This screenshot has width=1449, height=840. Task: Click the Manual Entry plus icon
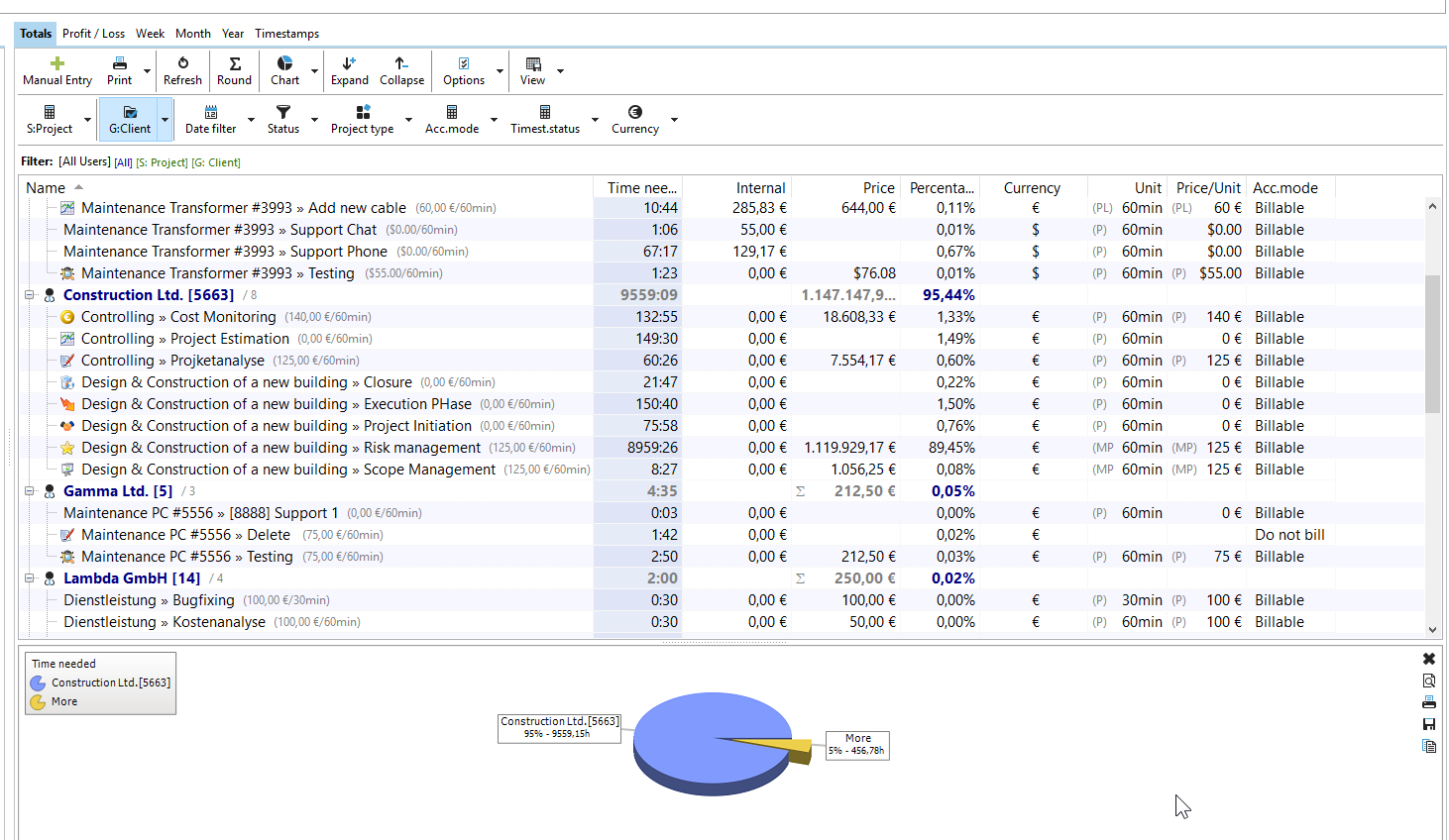coord(57,64)
